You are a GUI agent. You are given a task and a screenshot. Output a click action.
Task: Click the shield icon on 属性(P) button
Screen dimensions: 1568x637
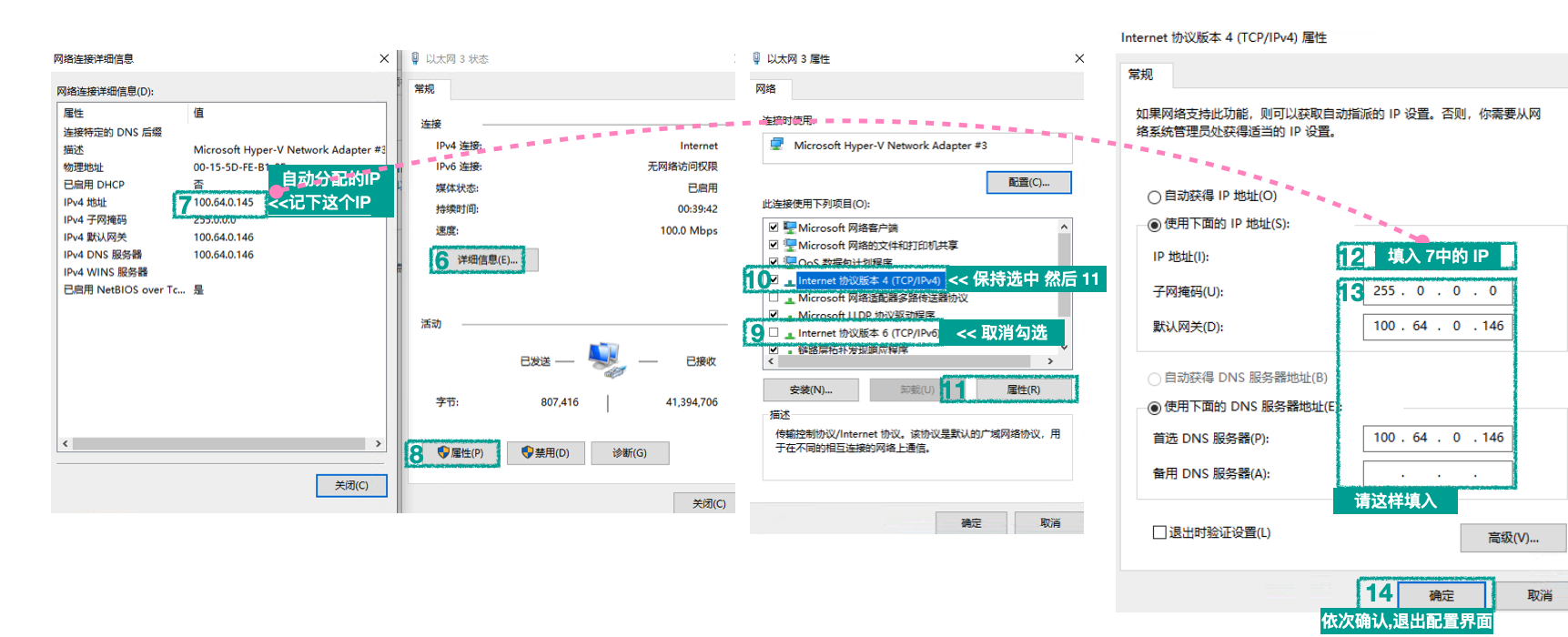[x=443, y=452]
